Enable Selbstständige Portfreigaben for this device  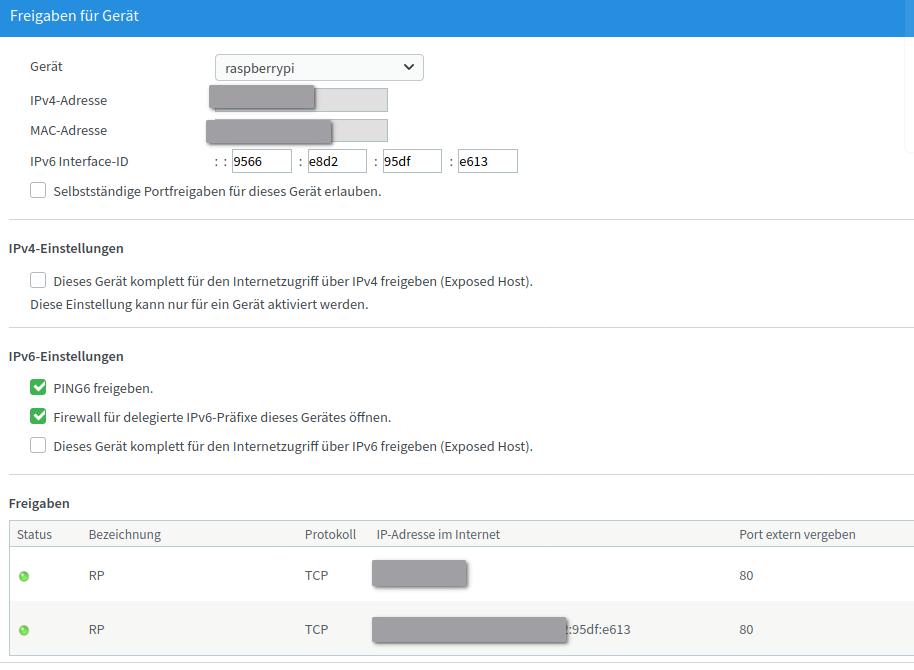(38, 190)
